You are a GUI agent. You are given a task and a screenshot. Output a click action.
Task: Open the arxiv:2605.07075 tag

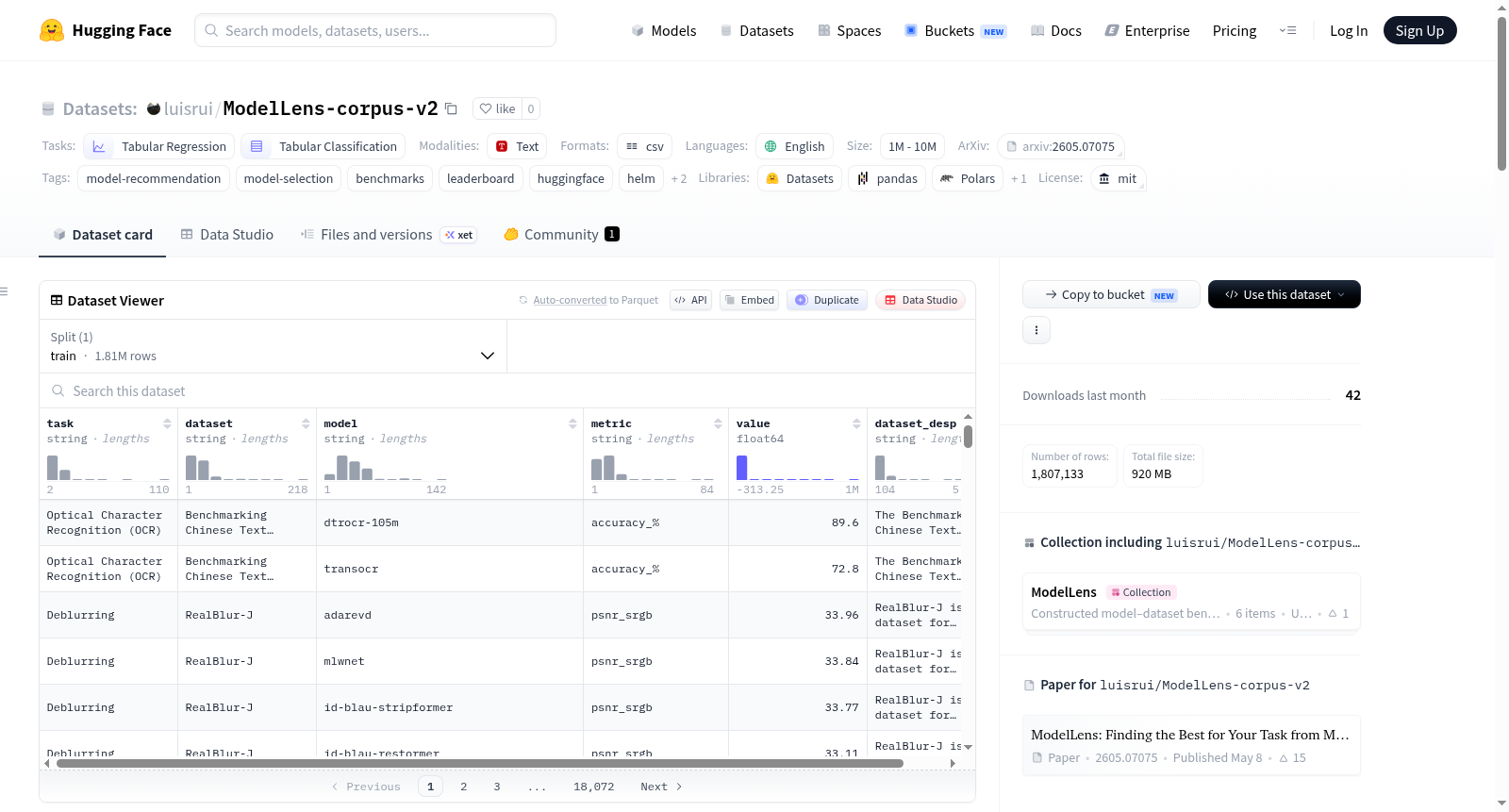pos(1061,146)
